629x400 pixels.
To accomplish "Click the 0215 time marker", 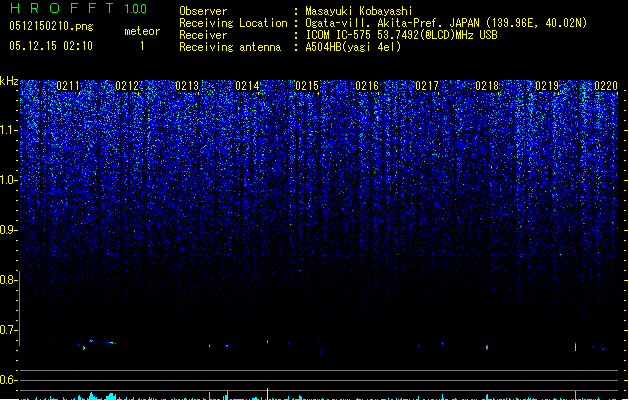I will tap(307, 86).
